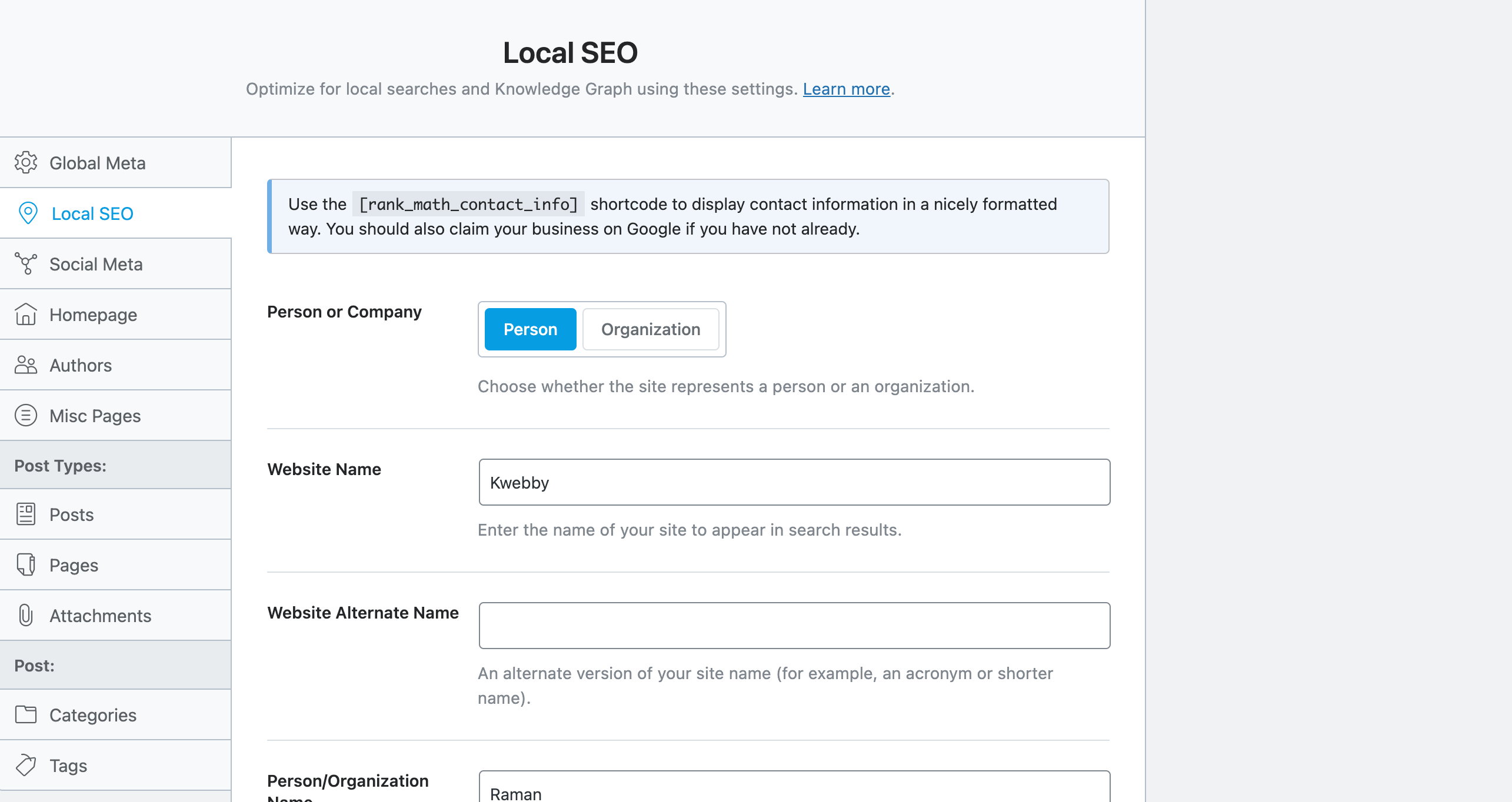Click the Social Meta network icon

26,264
